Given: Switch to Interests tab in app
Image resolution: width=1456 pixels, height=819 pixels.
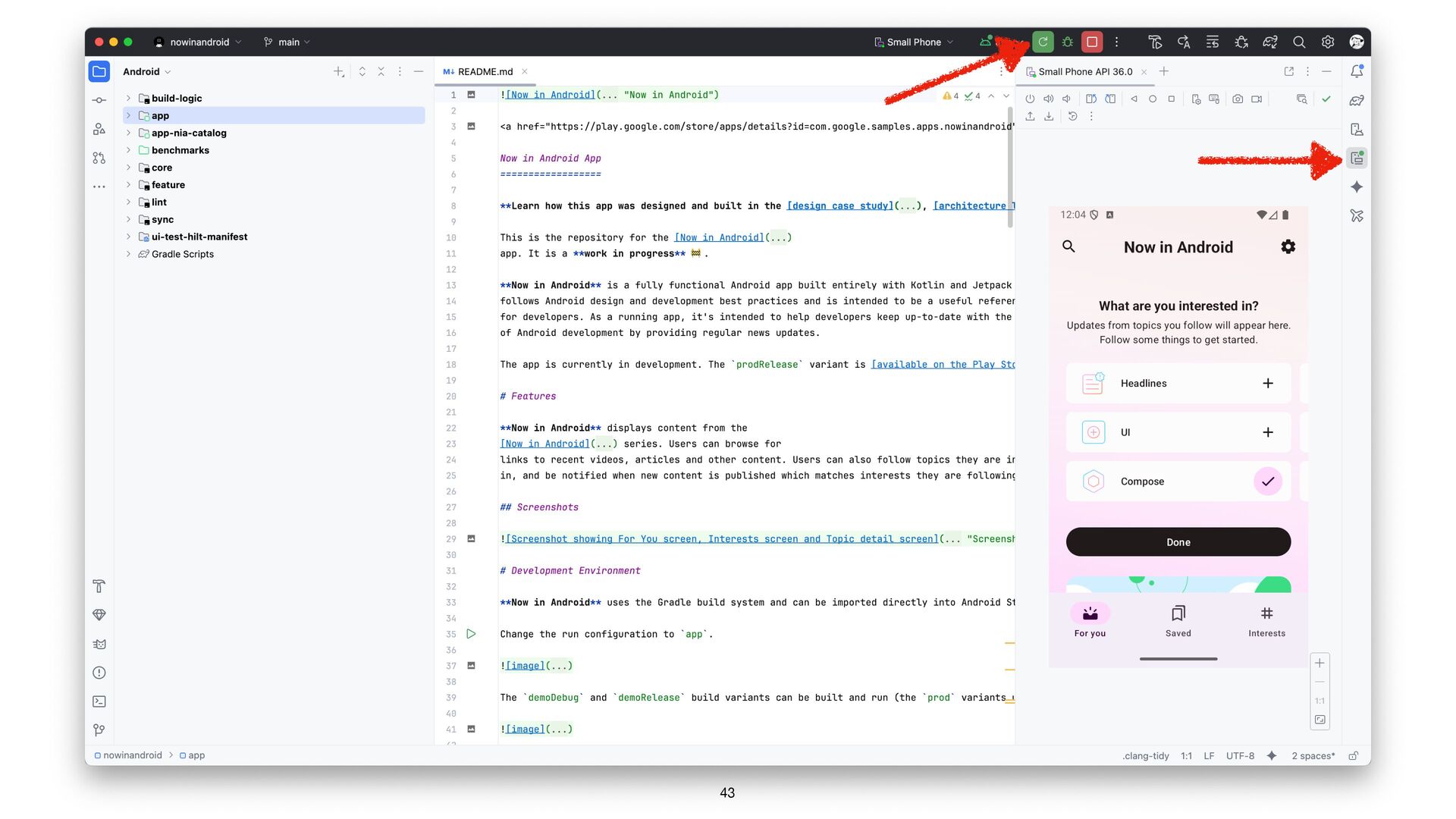Looking at the screenshot, I should point(1266,621).
